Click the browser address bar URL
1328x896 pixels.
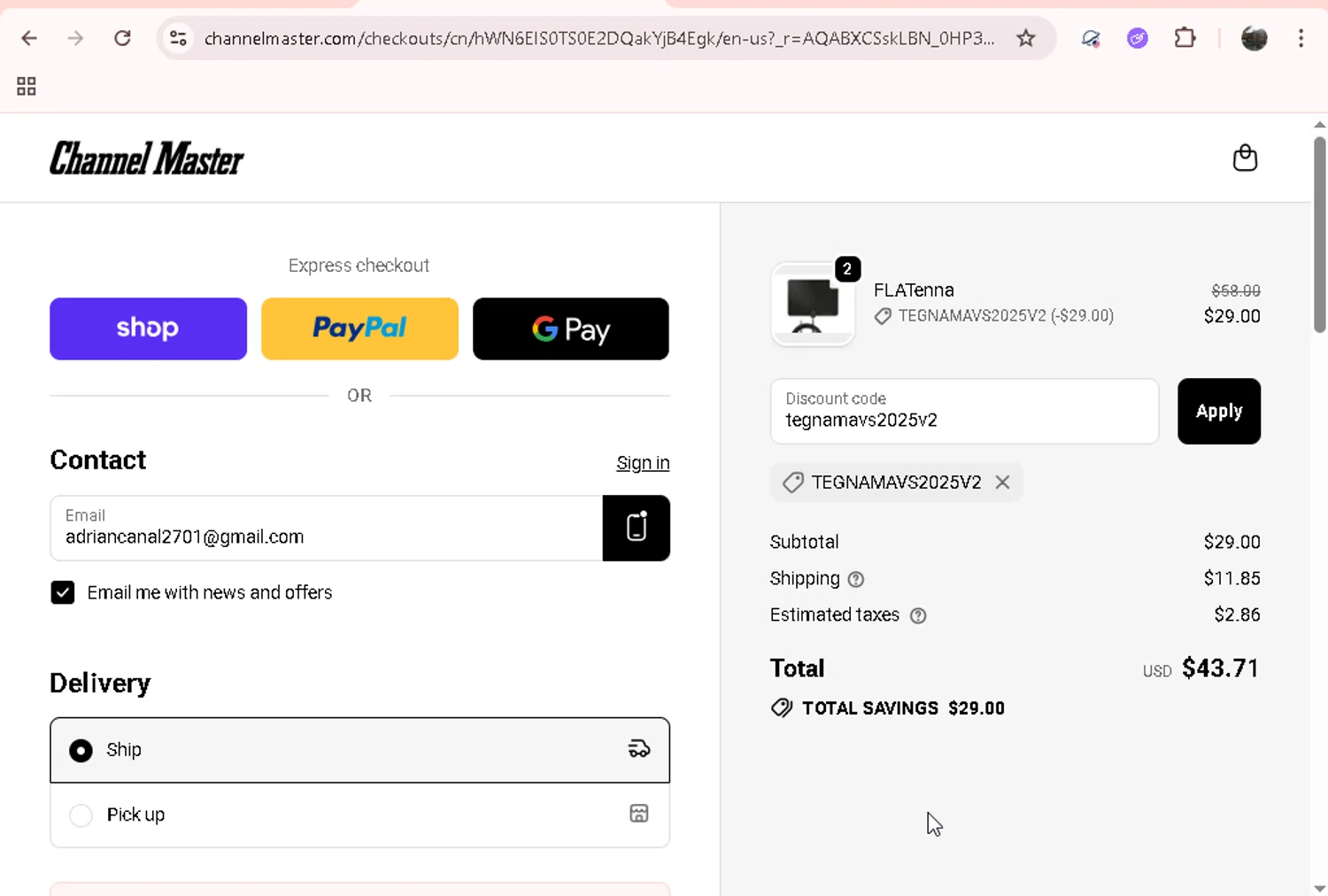599,38
